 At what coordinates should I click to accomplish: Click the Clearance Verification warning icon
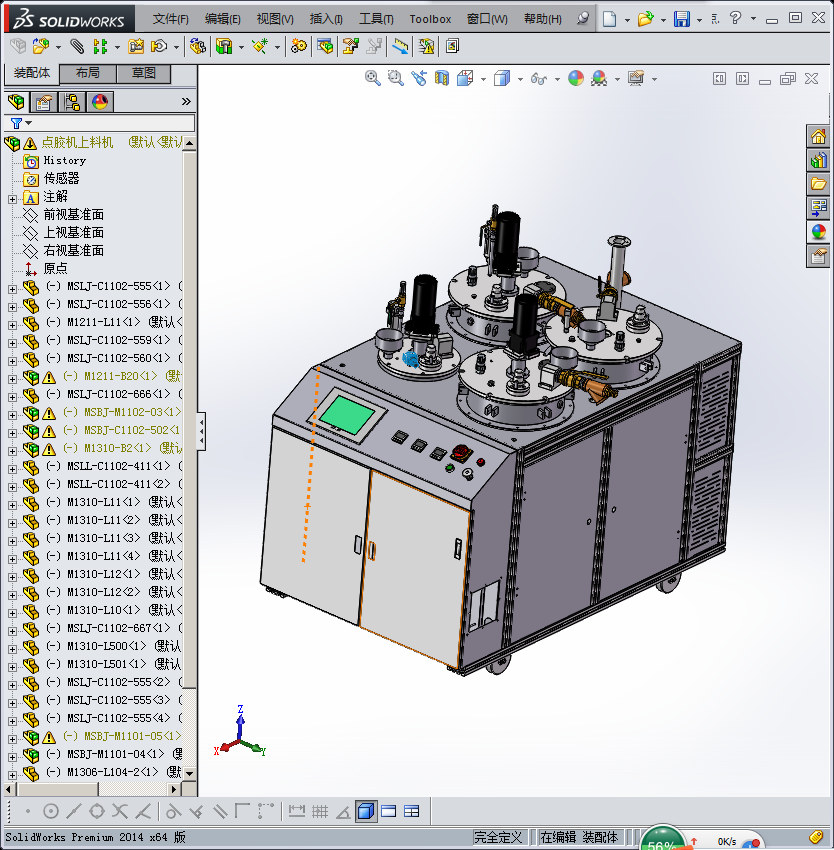427,47
